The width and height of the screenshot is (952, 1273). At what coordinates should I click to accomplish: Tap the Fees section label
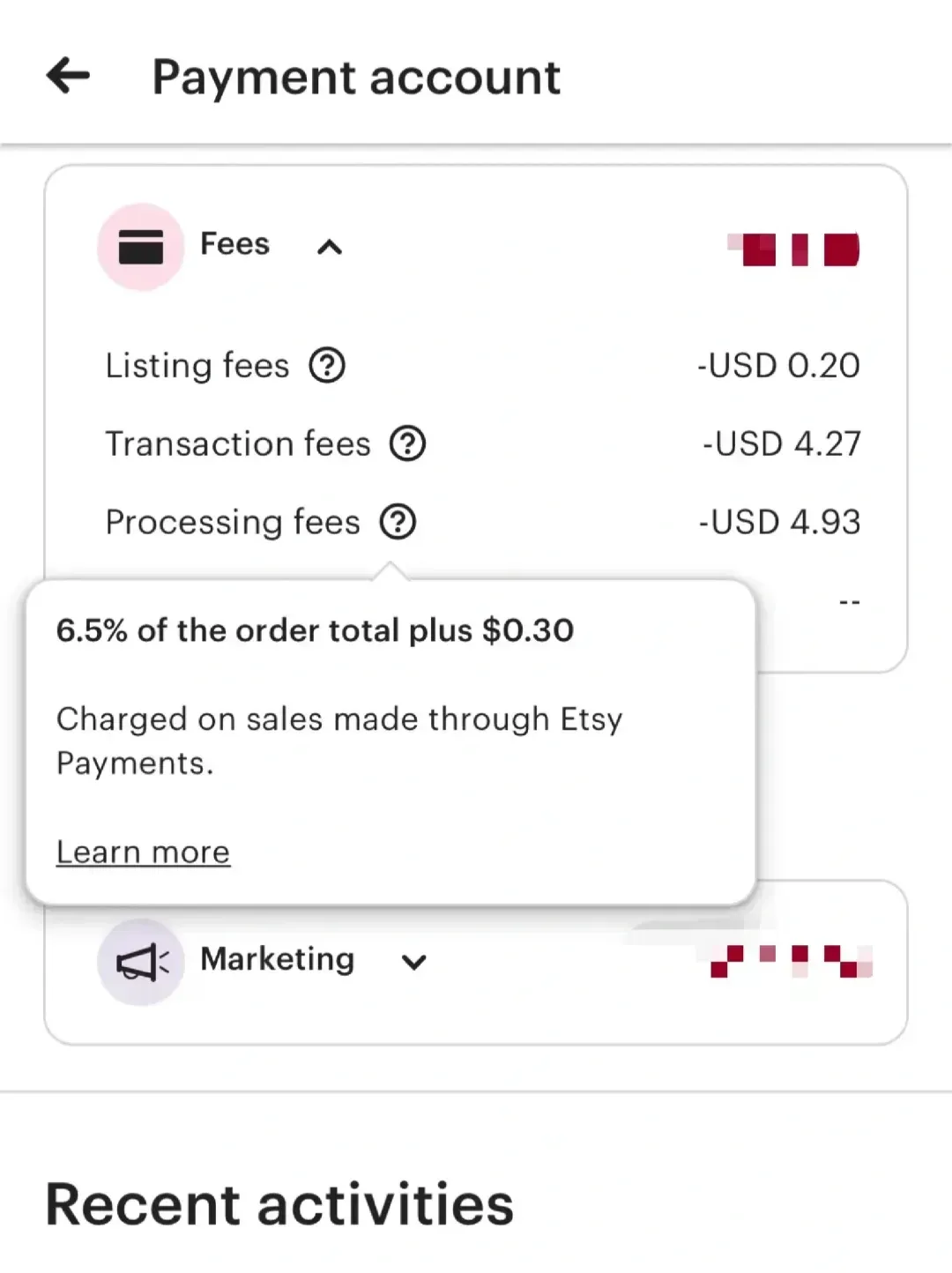coord(234,244)
